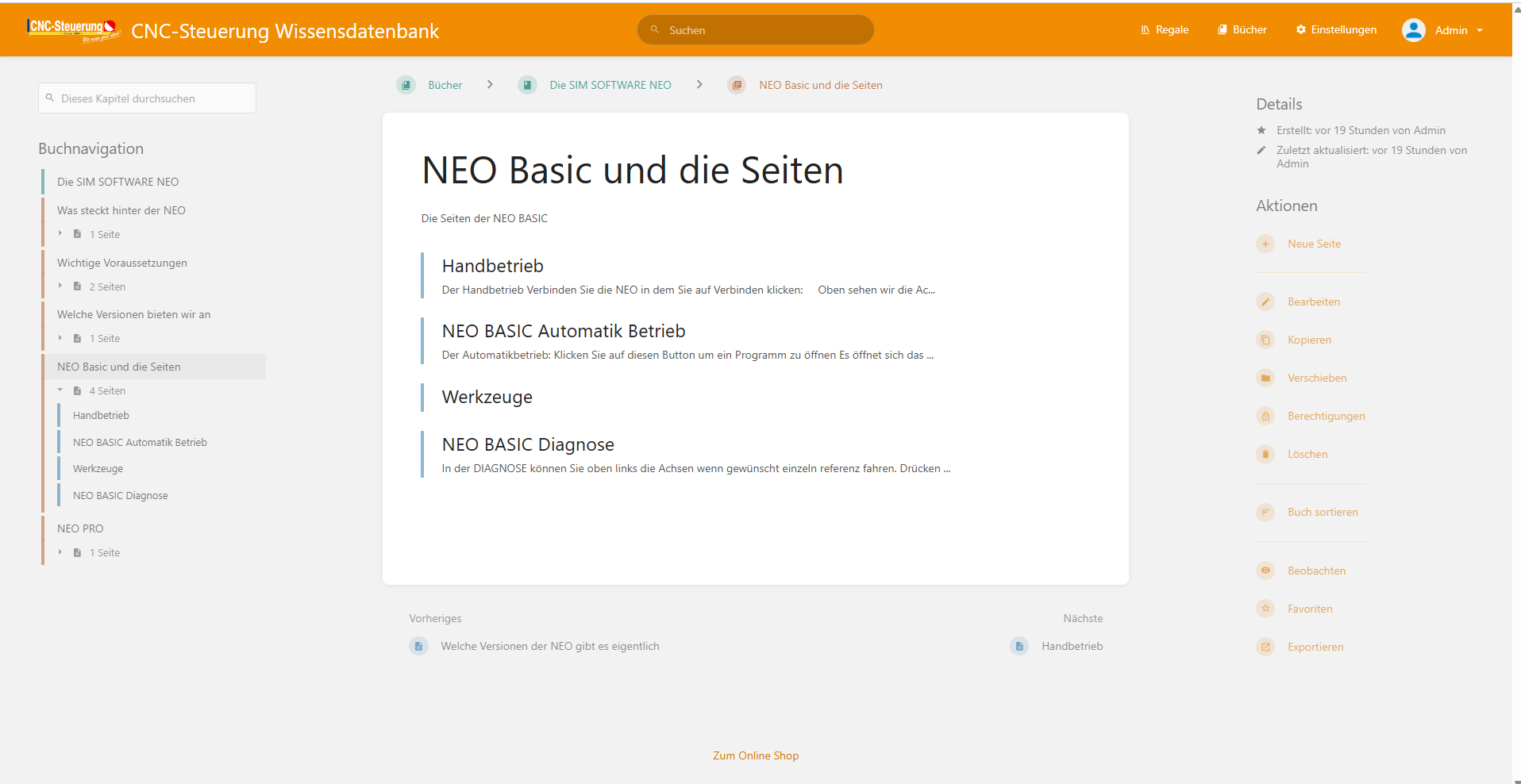
Task: Go to previous page Welche Versionen der NEO
Action: click(x=550, y=646)
